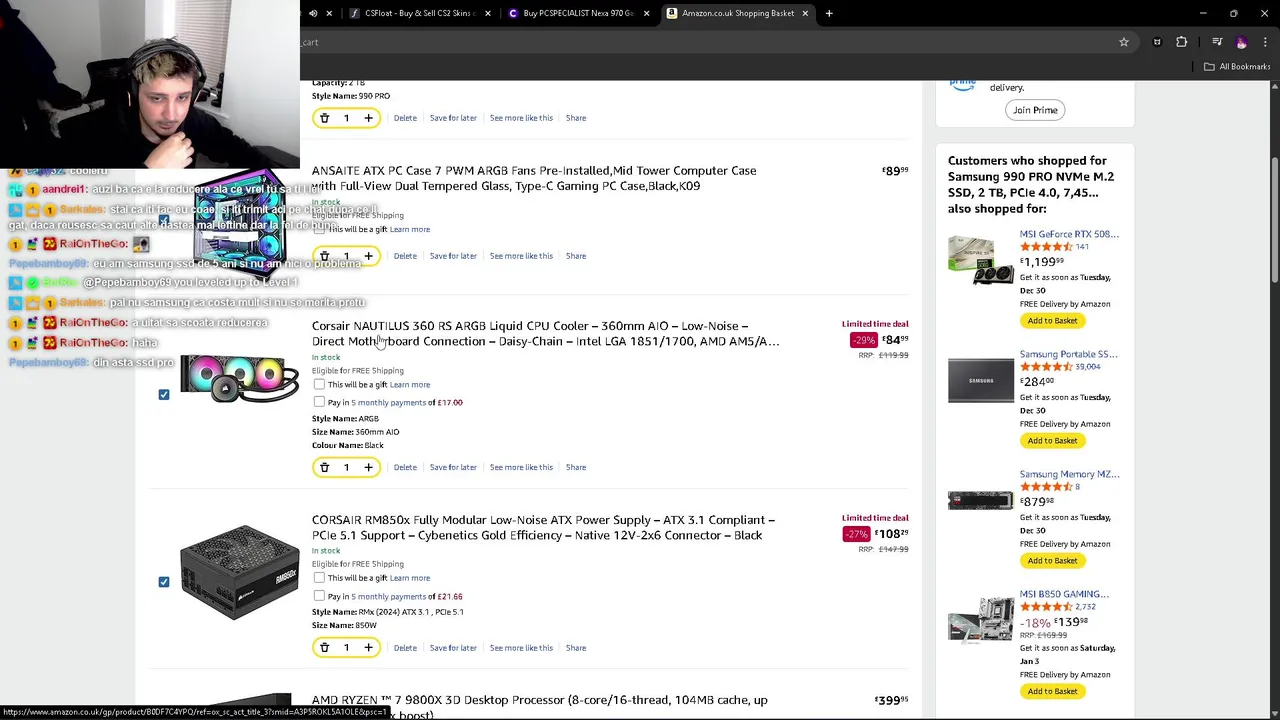Delete the Corsair NAUTILUS cooler via Delete link
This screenshot has width=1280, height=720.
(405, 467)
